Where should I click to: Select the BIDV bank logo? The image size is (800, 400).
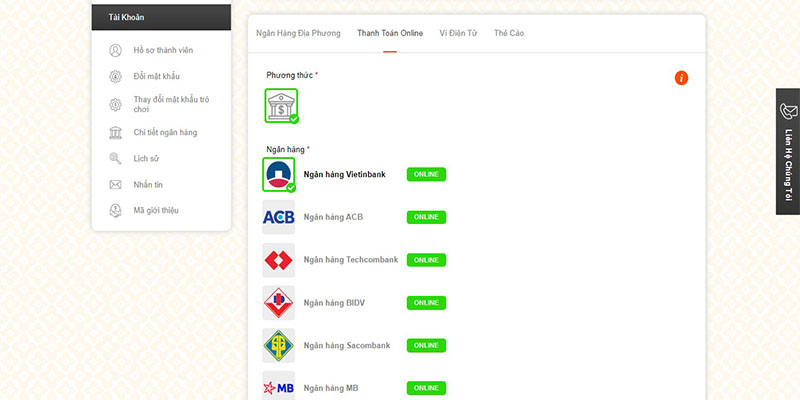(279, 303)
